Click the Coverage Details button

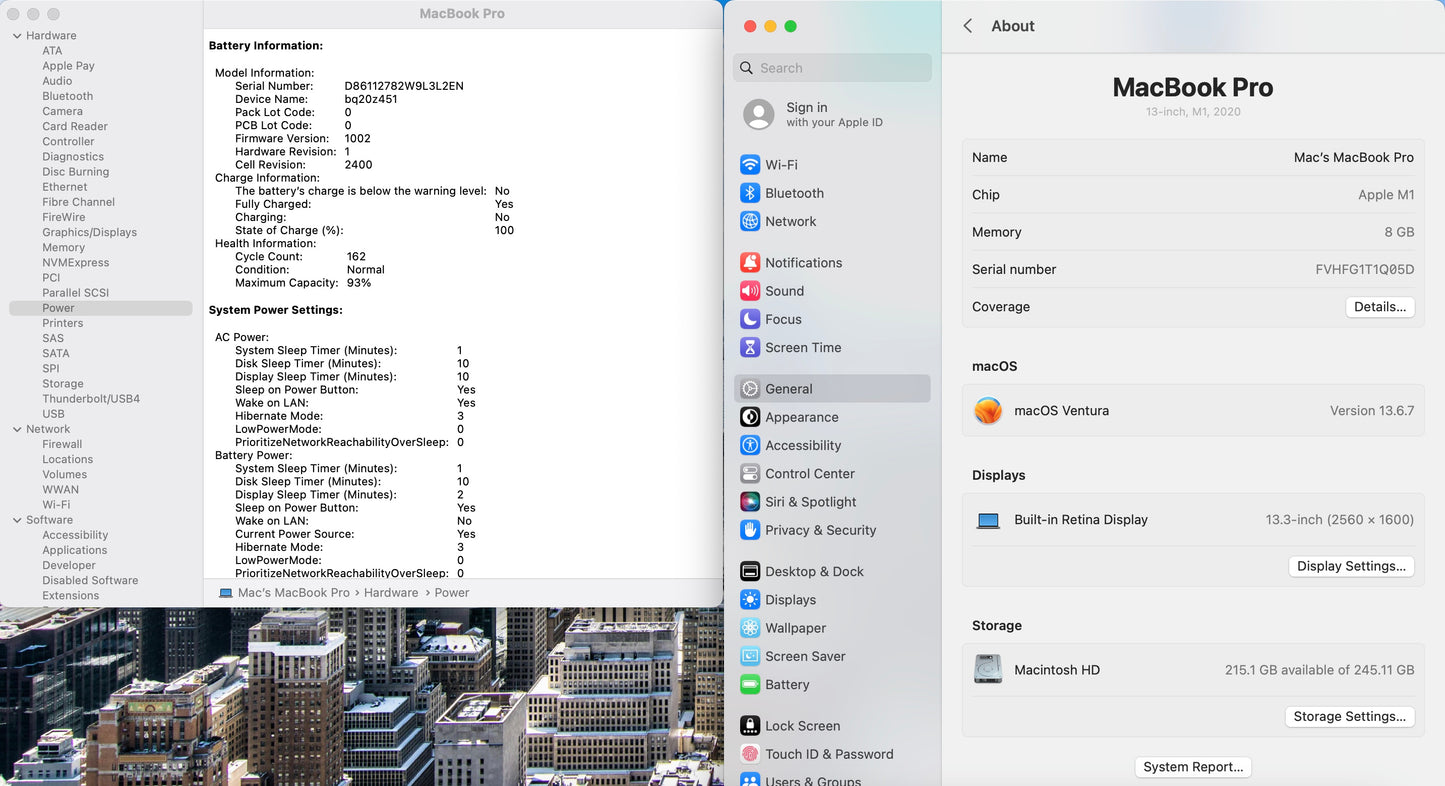(x=1379, y=307)
